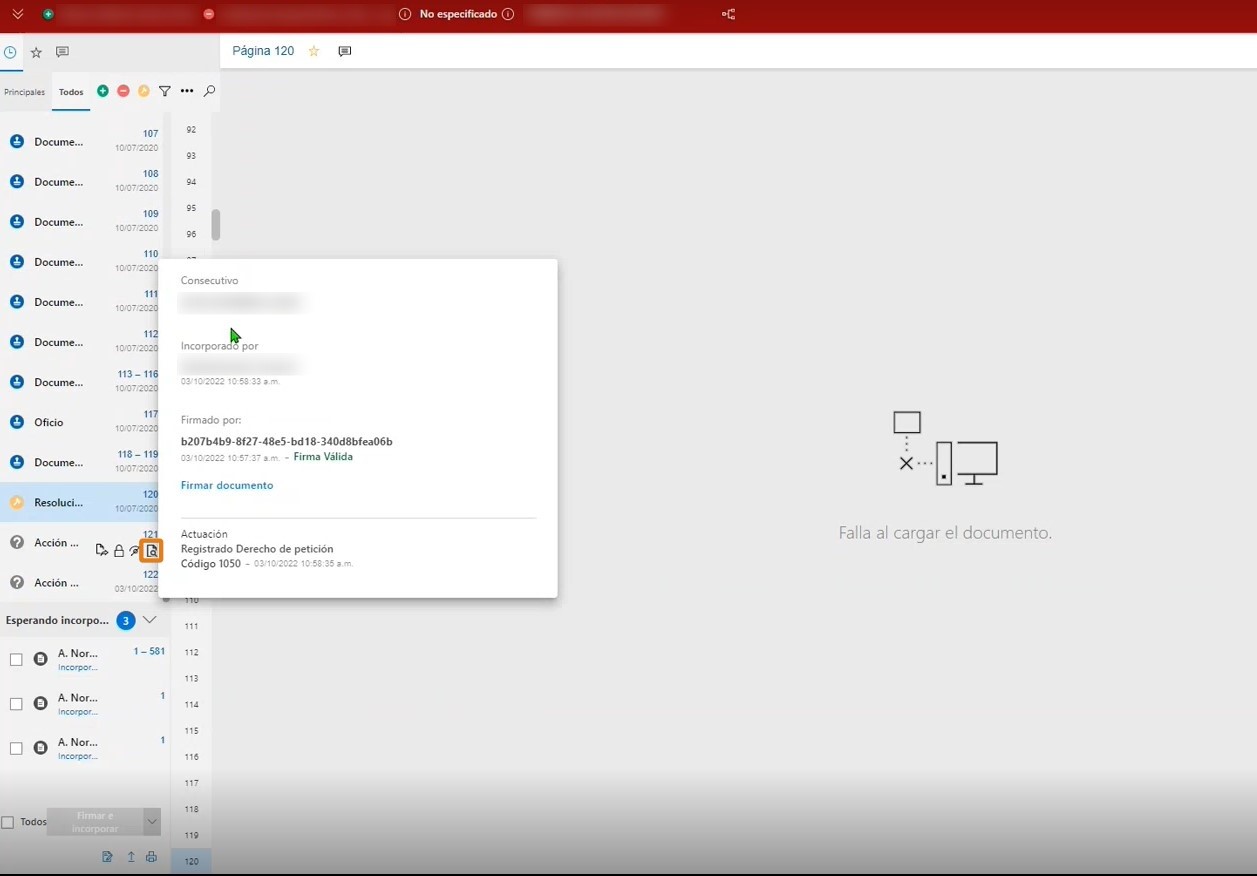Click the question mark icon of Acción row 121
1257x876 pixels.
coord(17,542)
